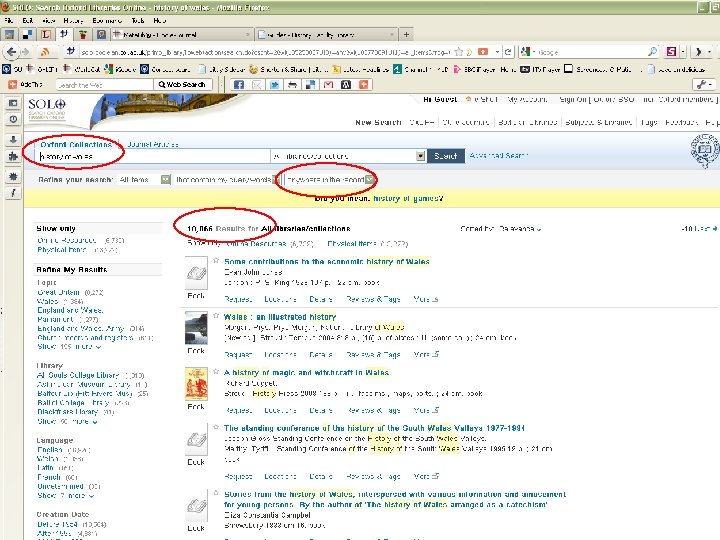Click the sidebar clock history icon
The width and height of the screenshot is (720, 540).
pyautogui.click(x=13, y=119)
